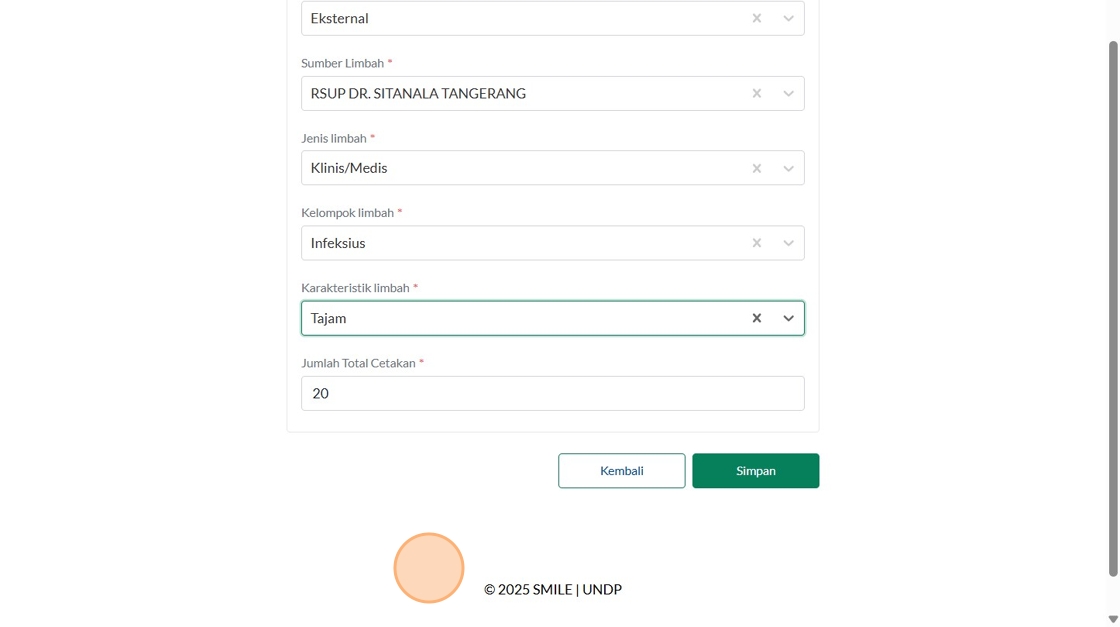Click the Infeksius selected value text
Image resolution: width=1120 pixels, height=627 pixels.
(338, 243)
